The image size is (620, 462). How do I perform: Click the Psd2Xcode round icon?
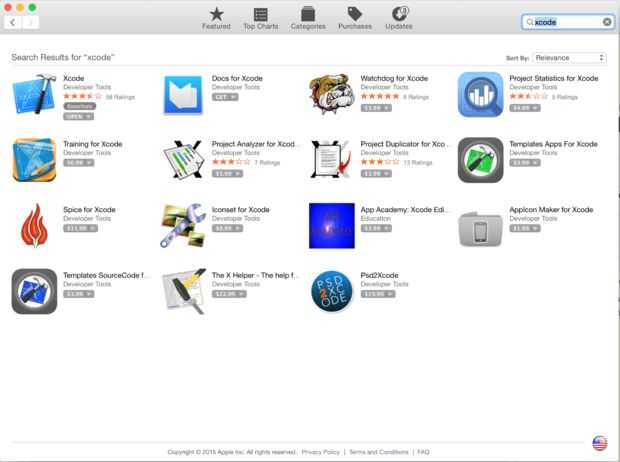331,292
